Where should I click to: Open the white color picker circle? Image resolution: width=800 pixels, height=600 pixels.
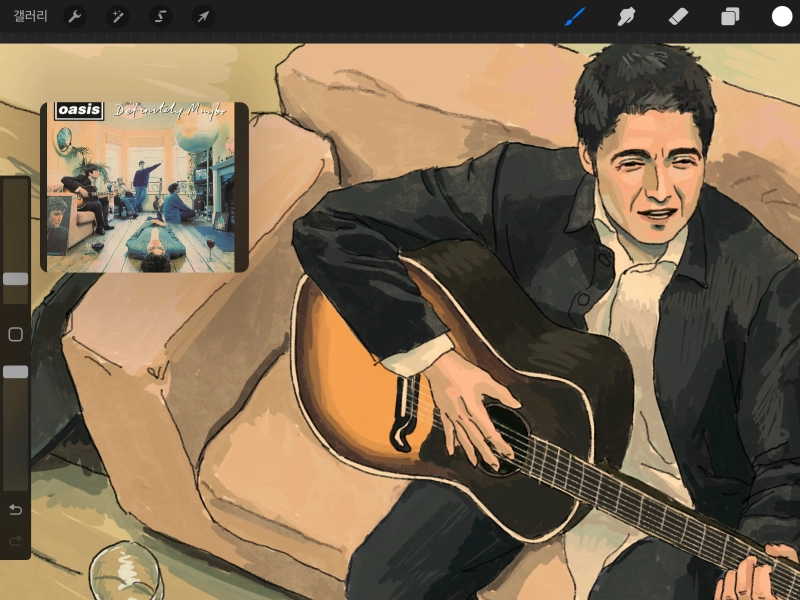click(x=781, y=16)
